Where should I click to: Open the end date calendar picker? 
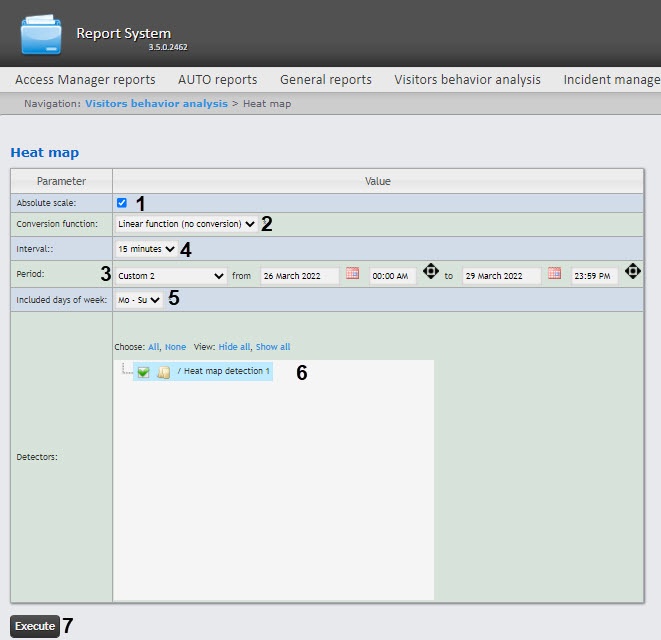(x=554, y=273)
